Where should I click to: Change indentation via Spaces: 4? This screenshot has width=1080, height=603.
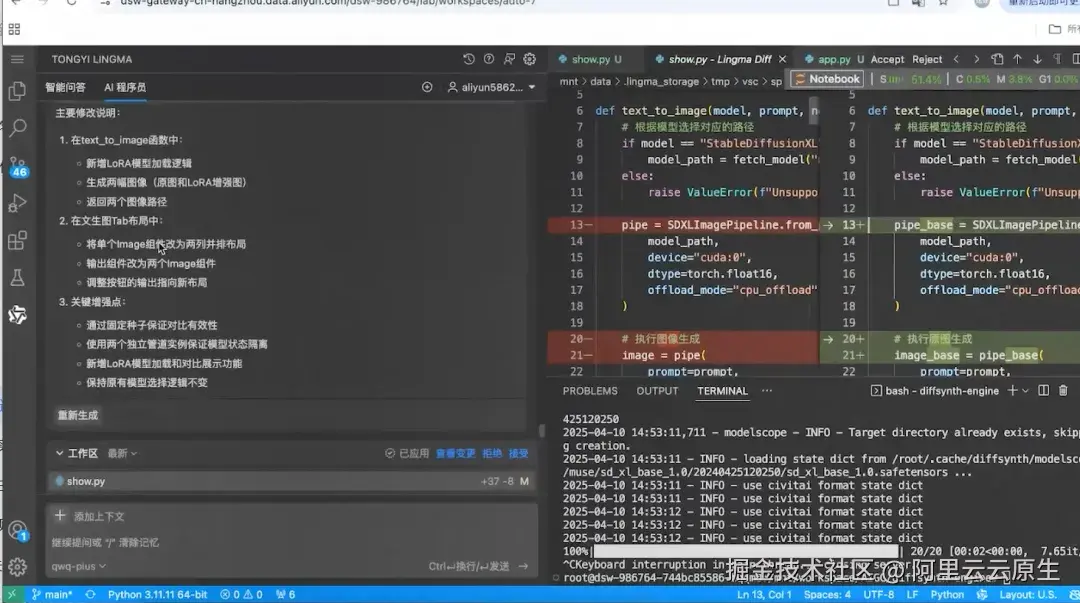[827, 595]
